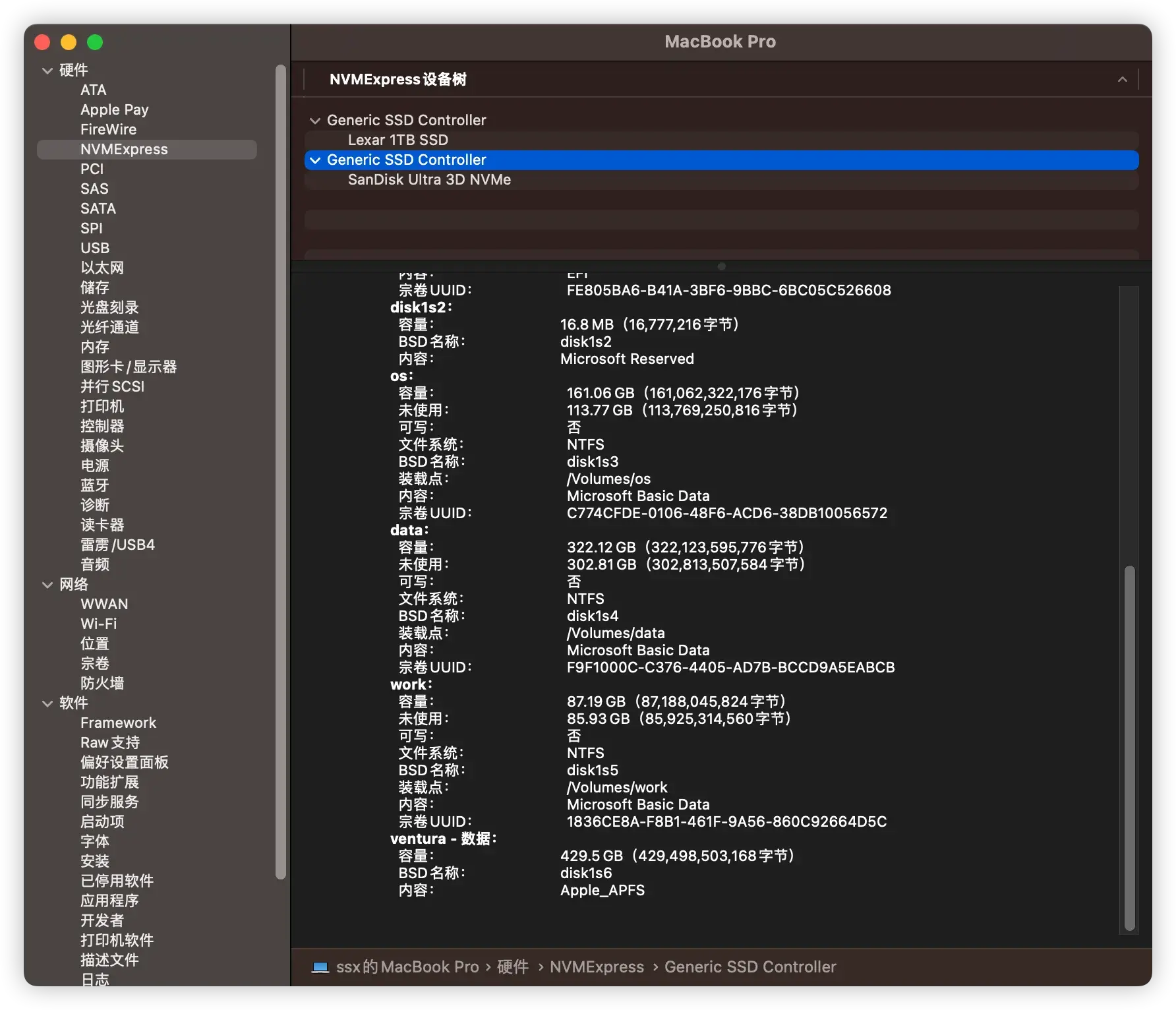Select SAS in the sidebar

click(94, 189)
